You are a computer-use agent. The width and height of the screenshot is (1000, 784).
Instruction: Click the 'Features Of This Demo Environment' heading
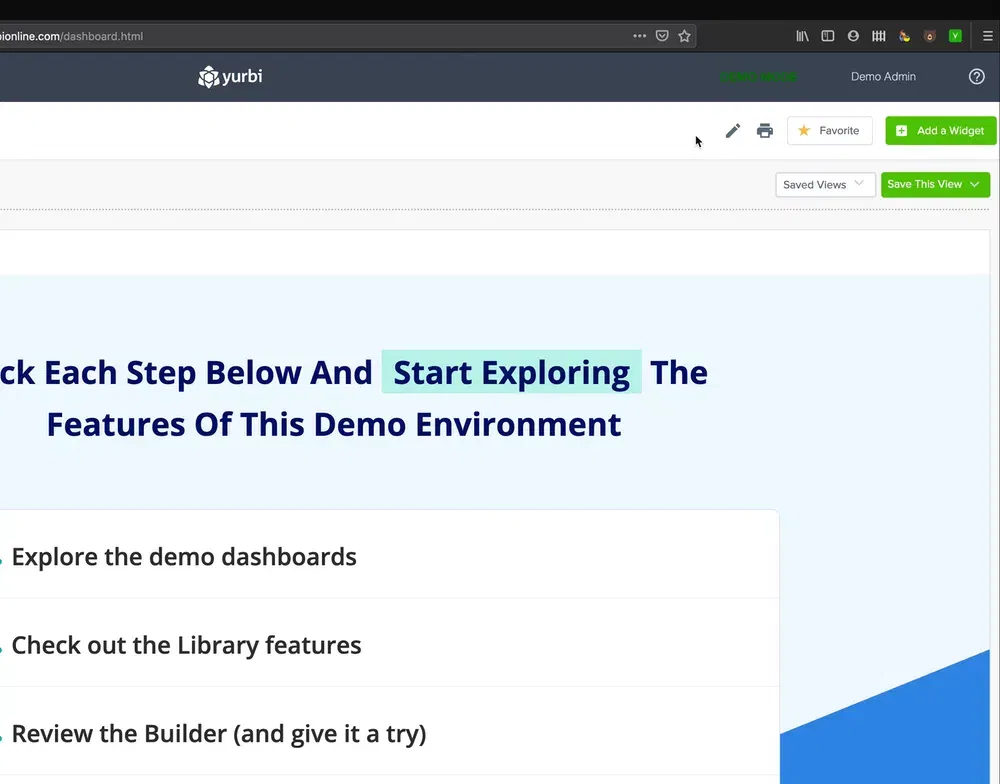click(334, 424)
